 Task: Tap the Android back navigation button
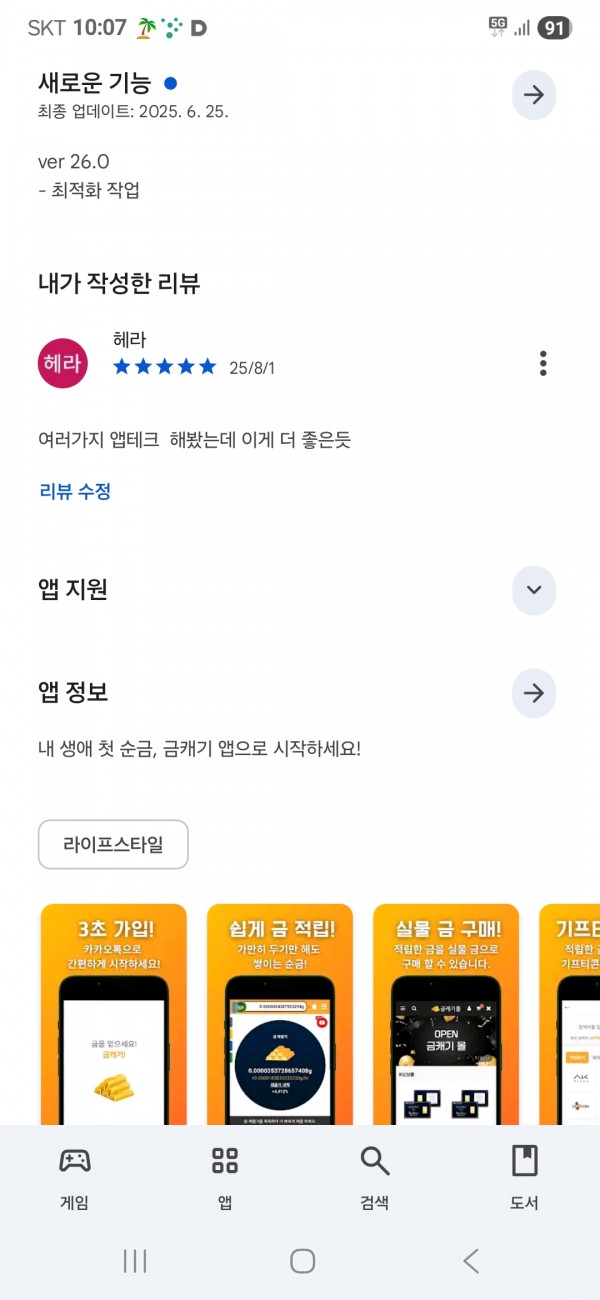tap(471, 1261)
